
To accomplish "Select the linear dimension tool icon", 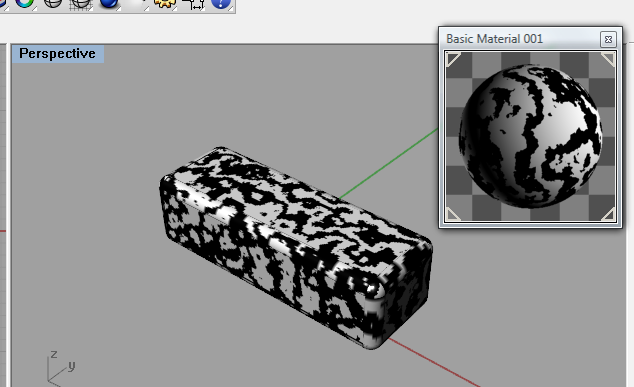I will [x=193, y=3].
